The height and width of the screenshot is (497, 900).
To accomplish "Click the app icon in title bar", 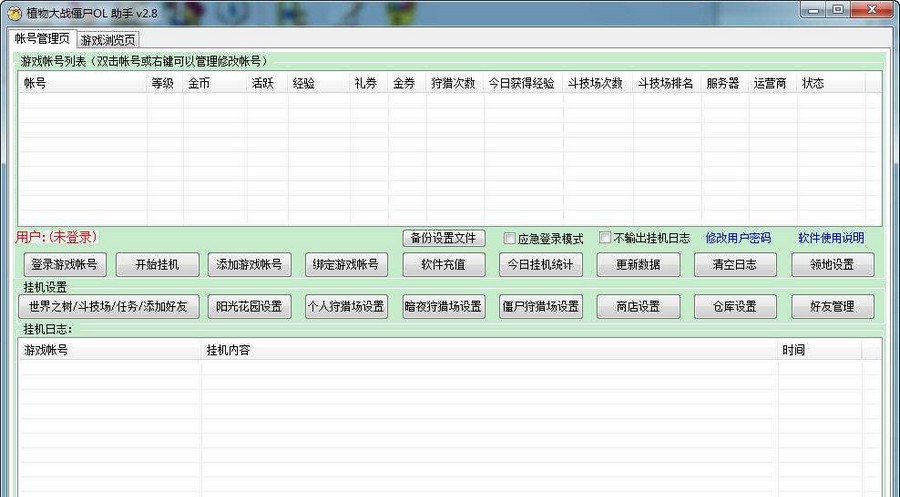I will (15, 13).
